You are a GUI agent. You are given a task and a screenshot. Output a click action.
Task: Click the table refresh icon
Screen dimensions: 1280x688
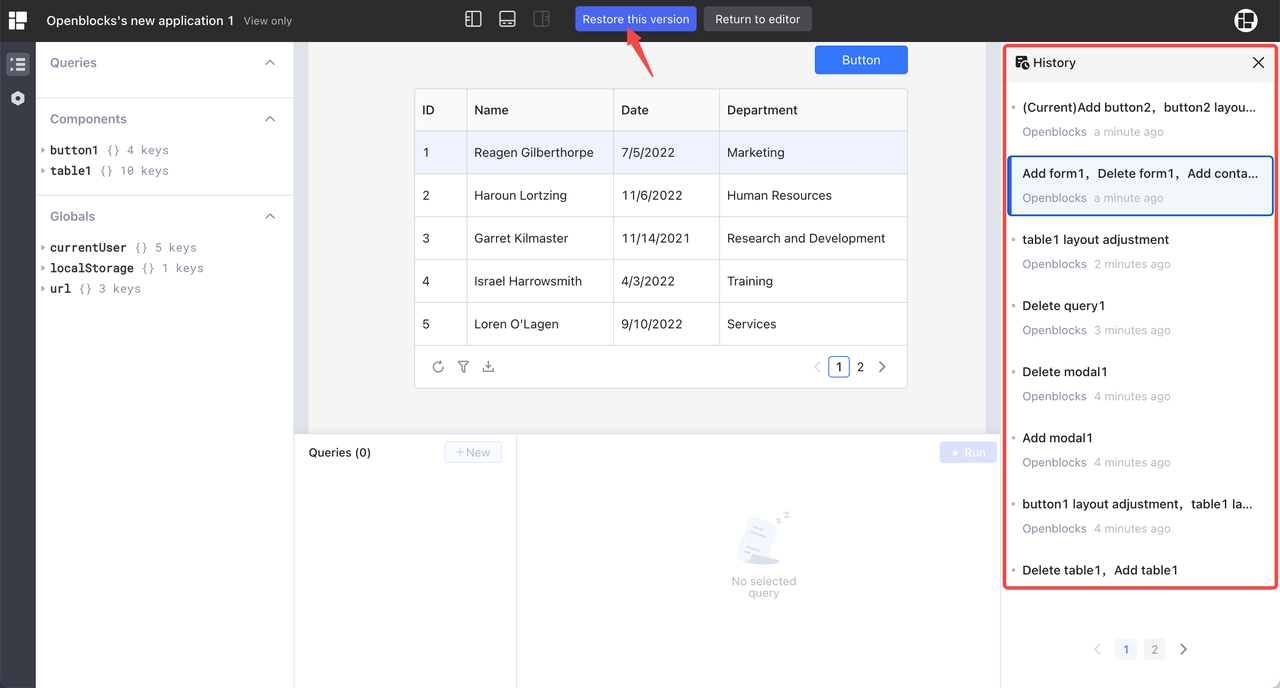pyautogui.click(x=438, y=367)
